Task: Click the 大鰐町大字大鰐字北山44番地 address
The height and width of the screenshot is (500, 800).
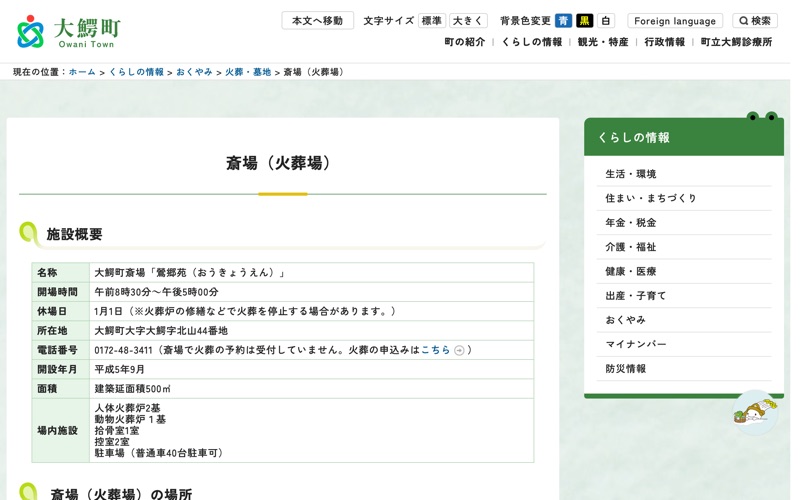Action: [x=161, y=331]
